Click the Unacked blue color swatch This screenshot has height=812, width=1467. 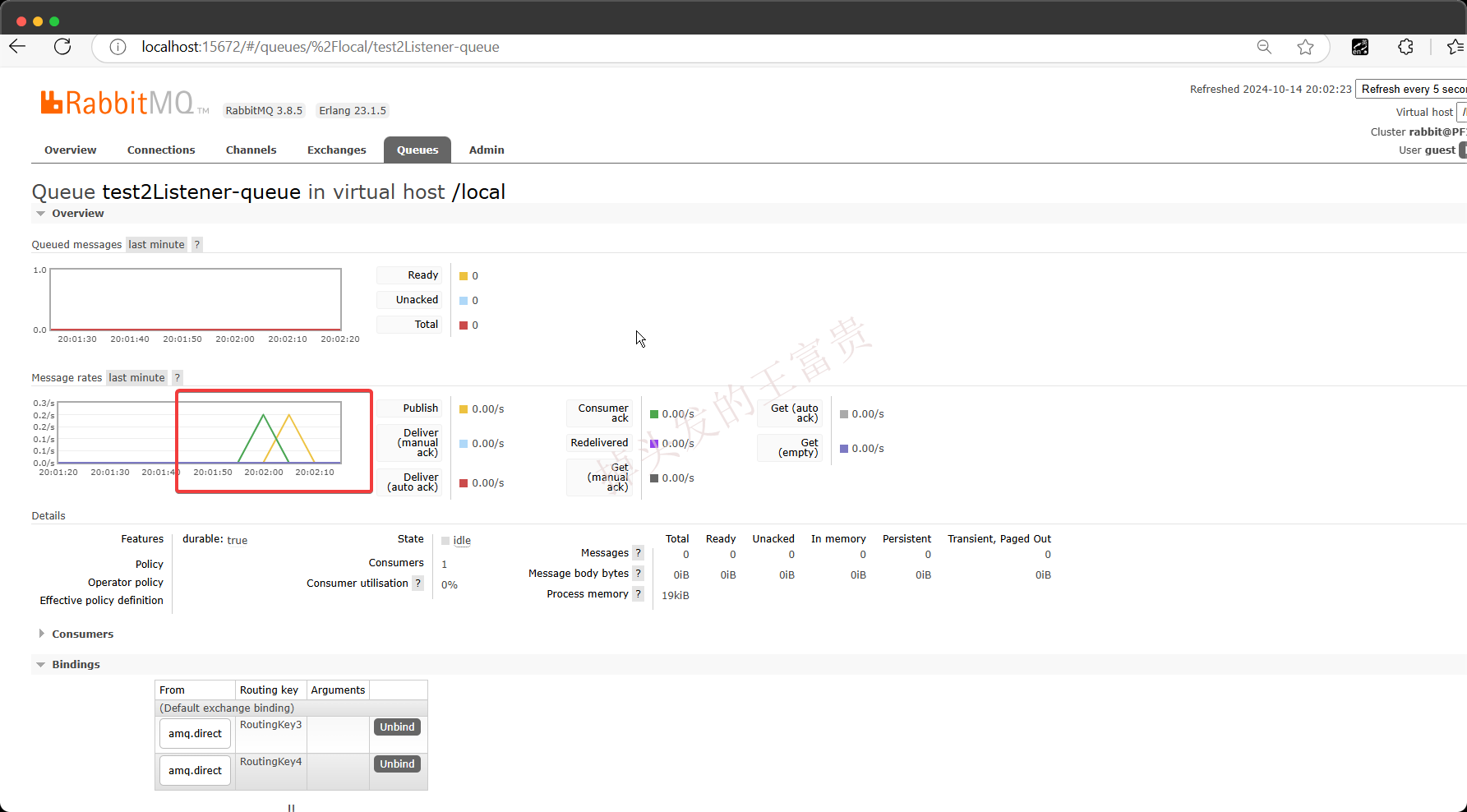tap(464, 301)
